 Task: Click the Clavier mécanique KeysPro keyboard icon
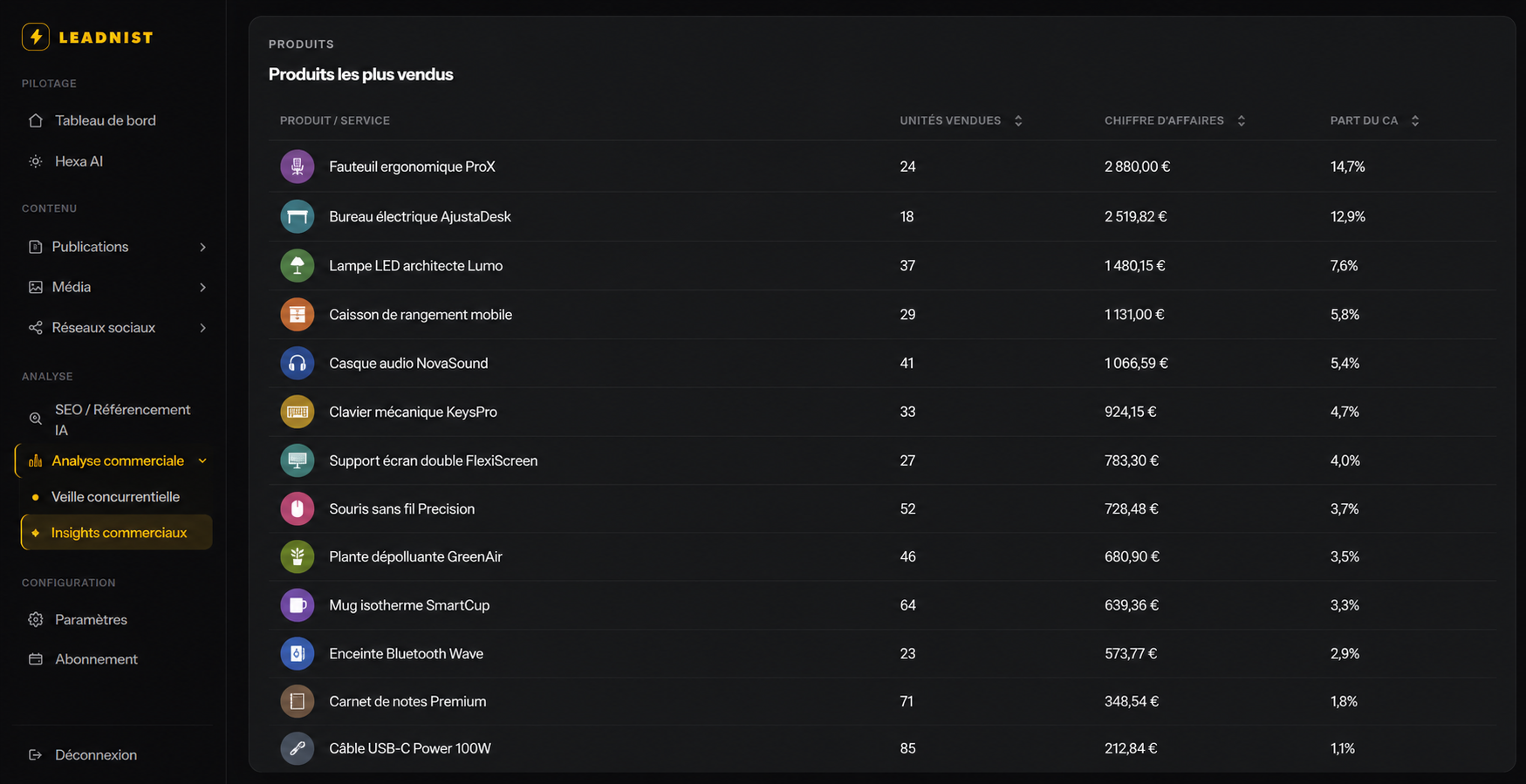pyautogui.click(x=298, y=412)
